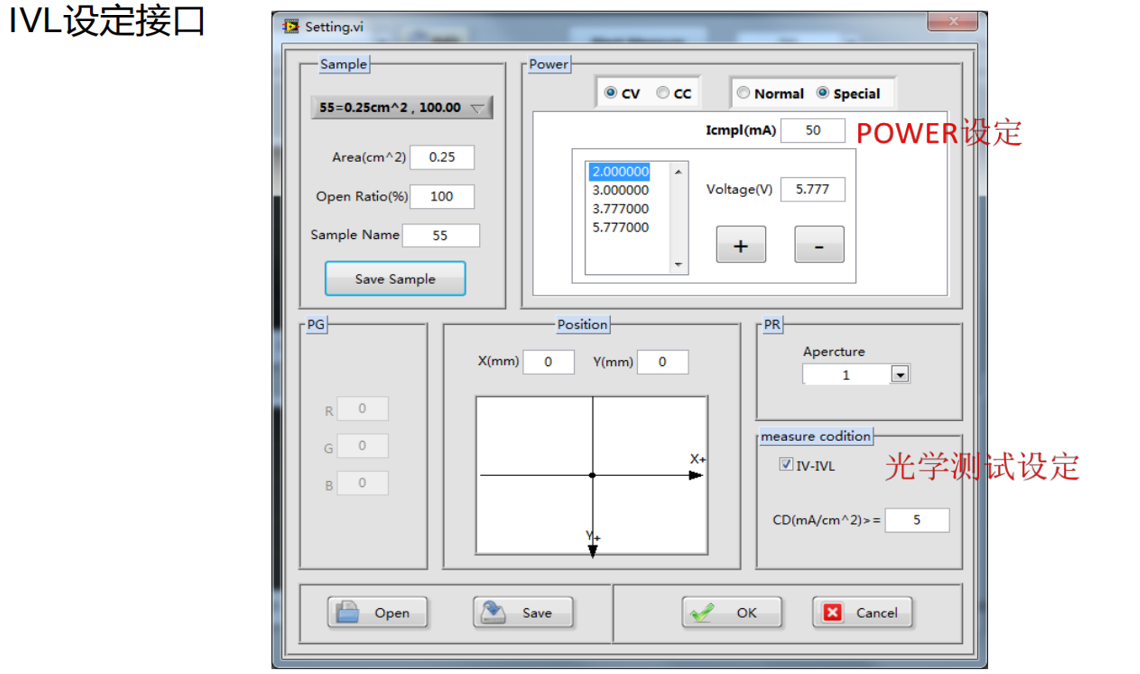Expand the Apercture dropdown arrow
The width and height of the screenshot is (1140, 674).
[x=899, y=374]
